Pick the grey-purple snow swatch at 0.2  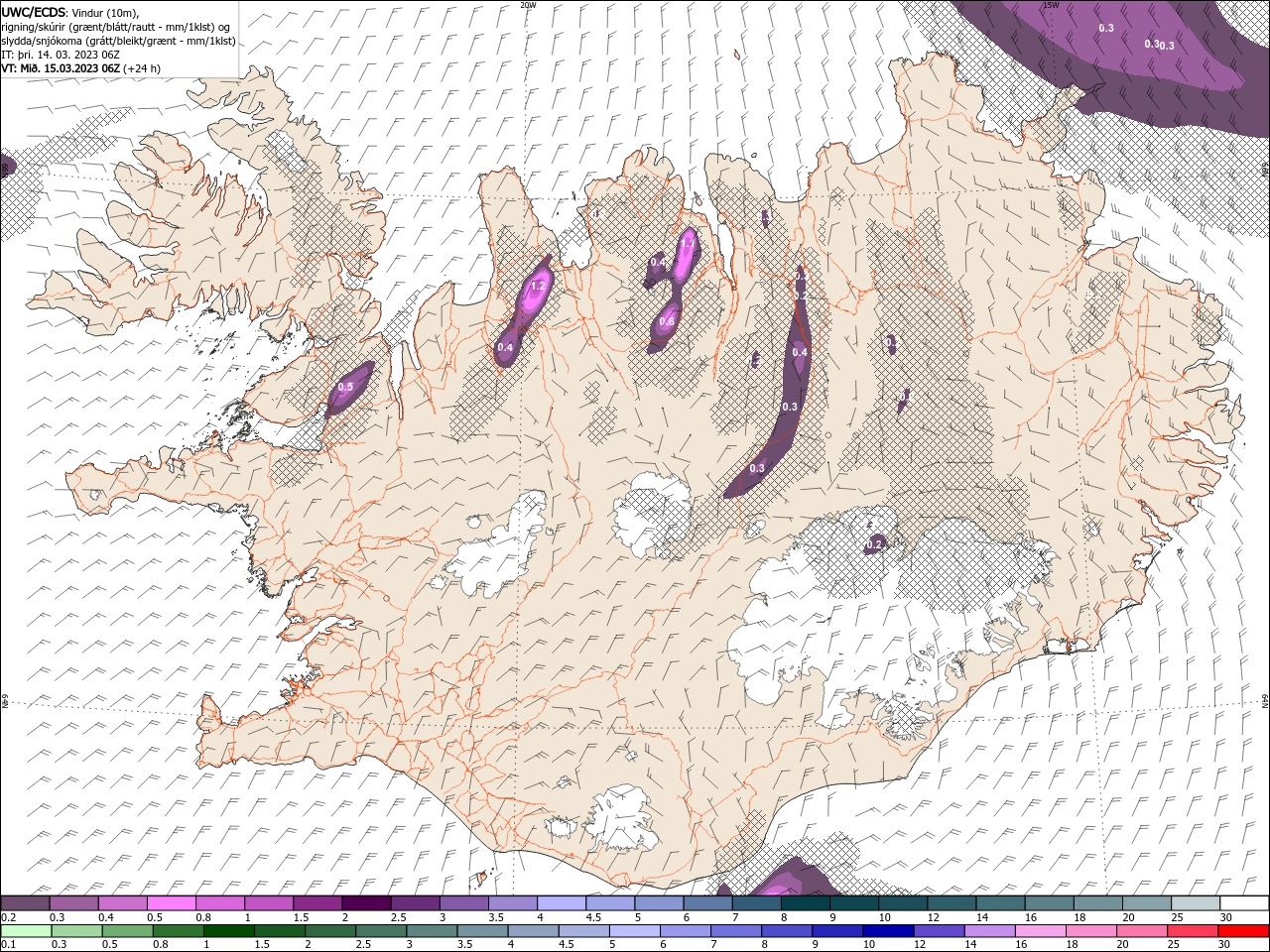click(x=26, y=903)
